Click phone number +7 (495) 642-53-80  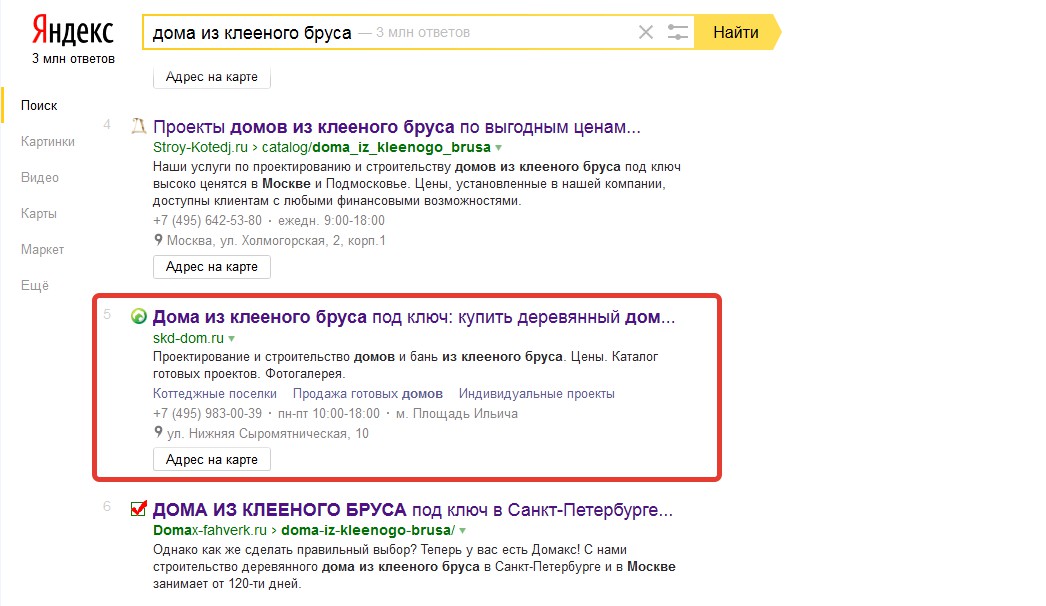(x=207, y=220)
